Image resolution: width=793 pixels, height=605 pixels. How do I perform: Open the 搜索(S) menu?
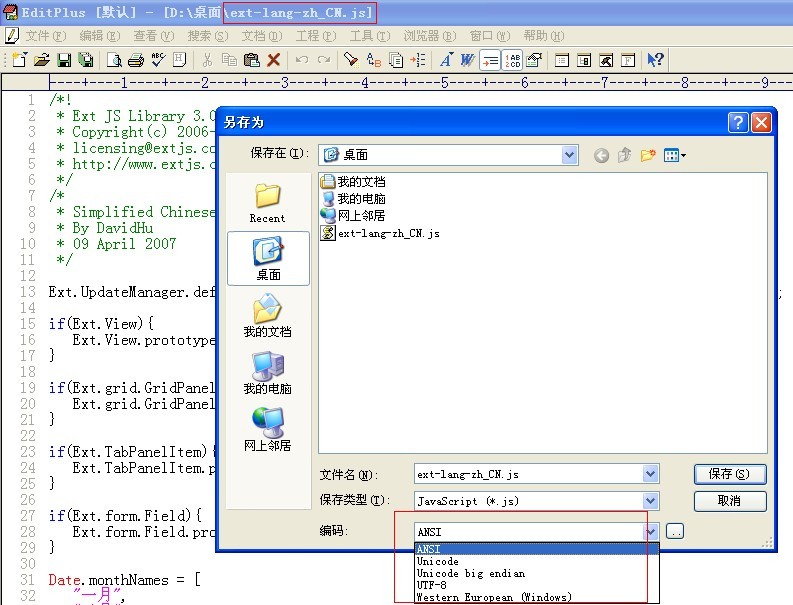(x=208, y=35)
